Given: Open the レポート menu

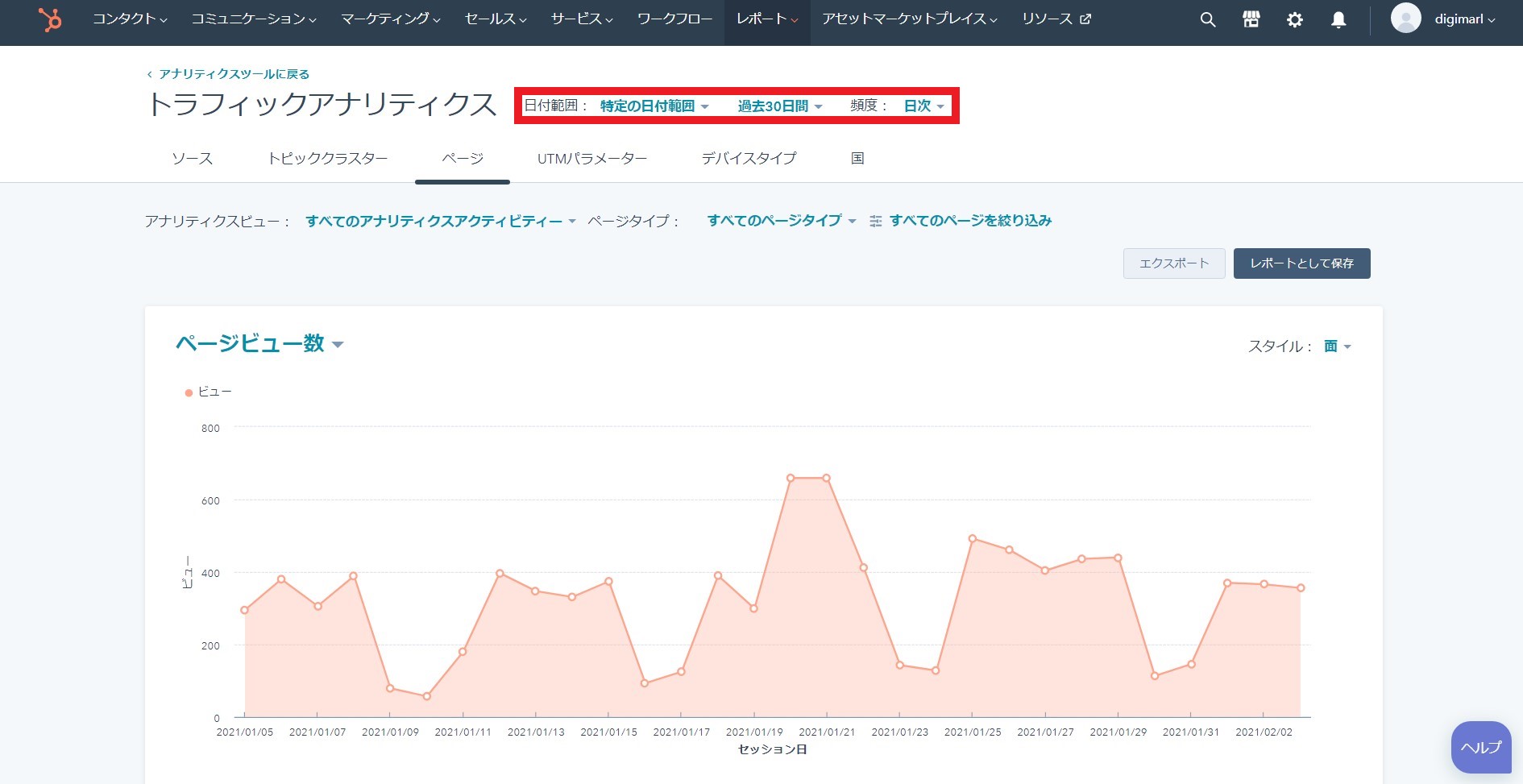Looking at the screenshot, I should pyautogui.click(x=767, y=19).
